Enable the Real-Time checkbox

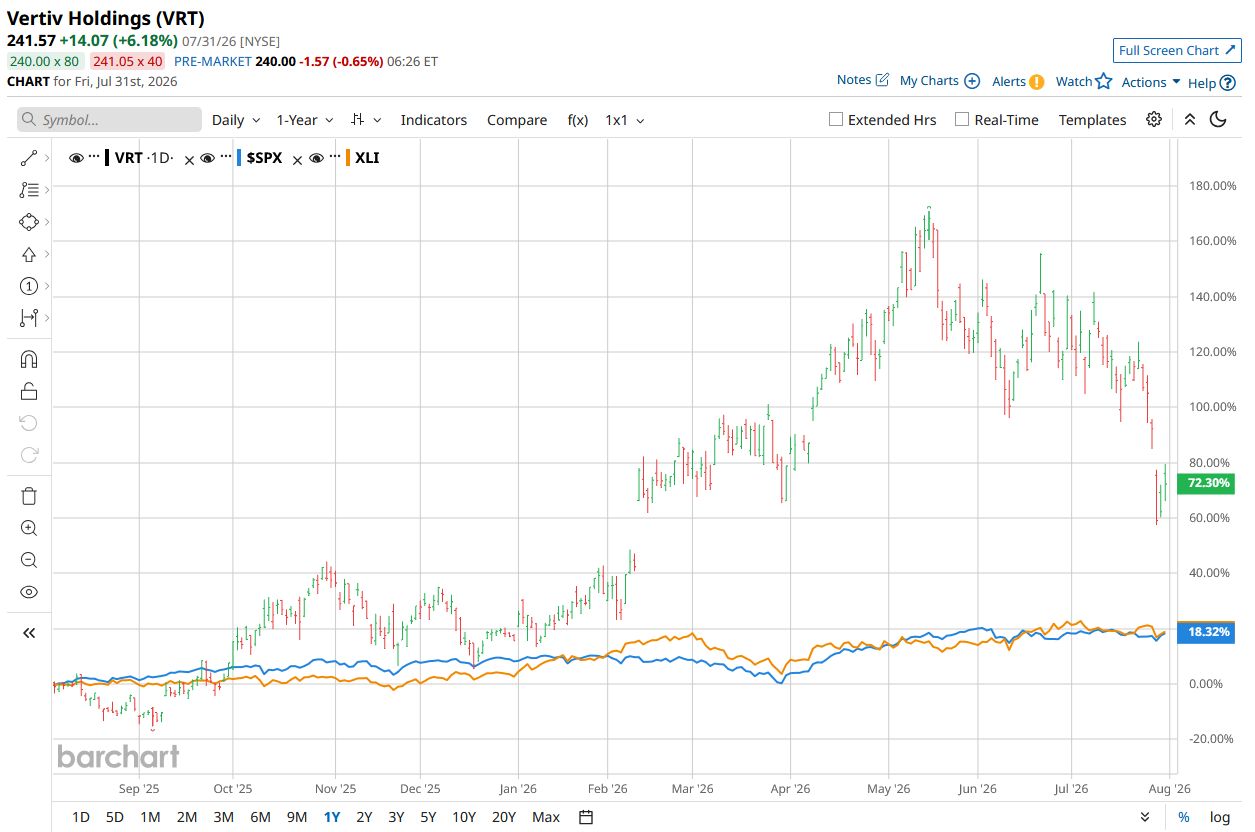coord(962,119)
